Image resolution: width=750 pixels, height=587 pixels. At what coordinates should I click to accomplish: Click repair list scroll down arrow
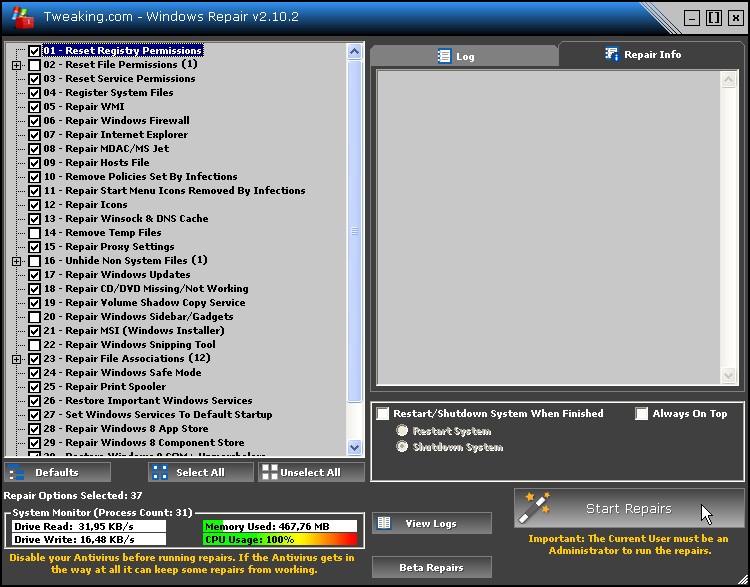tap(354, 447)
